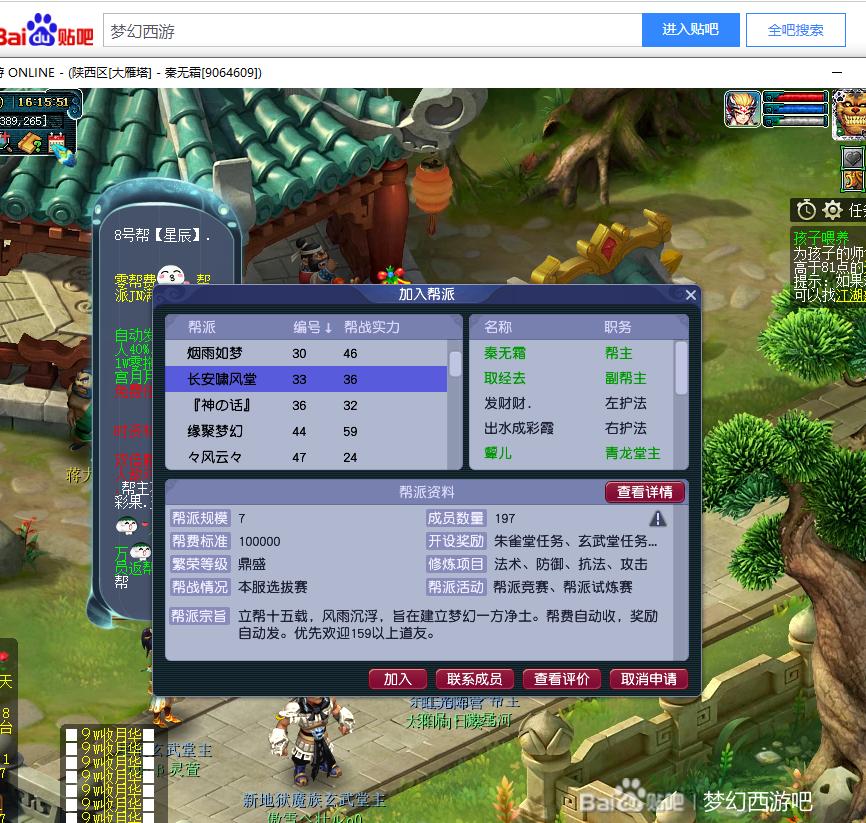Viewport: 866px width, 823px height.
Task: Click the 查看详情 button
Action: (x=645, y=492)
